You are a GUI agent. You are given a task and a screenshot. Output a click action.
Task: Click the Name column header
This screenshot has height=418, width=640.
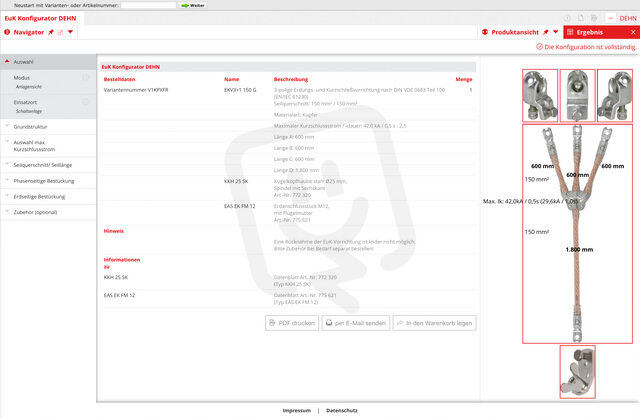tap(231, 79)
